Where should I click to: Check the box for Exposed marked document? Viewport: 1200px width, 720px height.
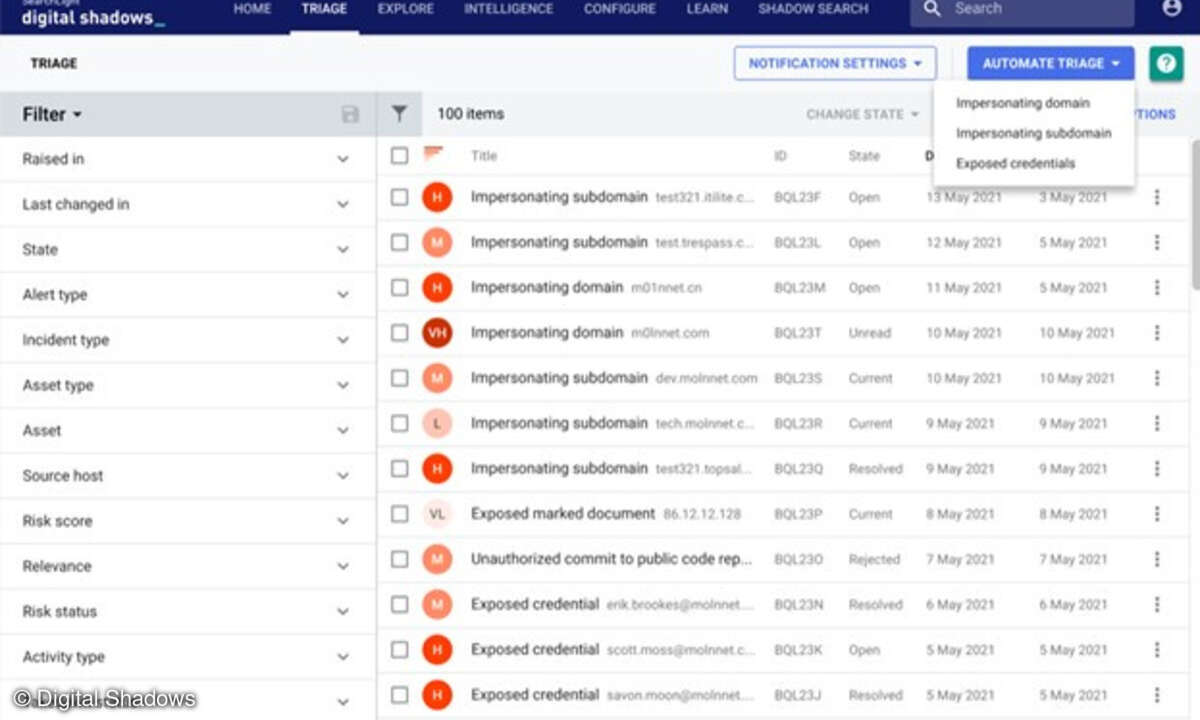399,514
